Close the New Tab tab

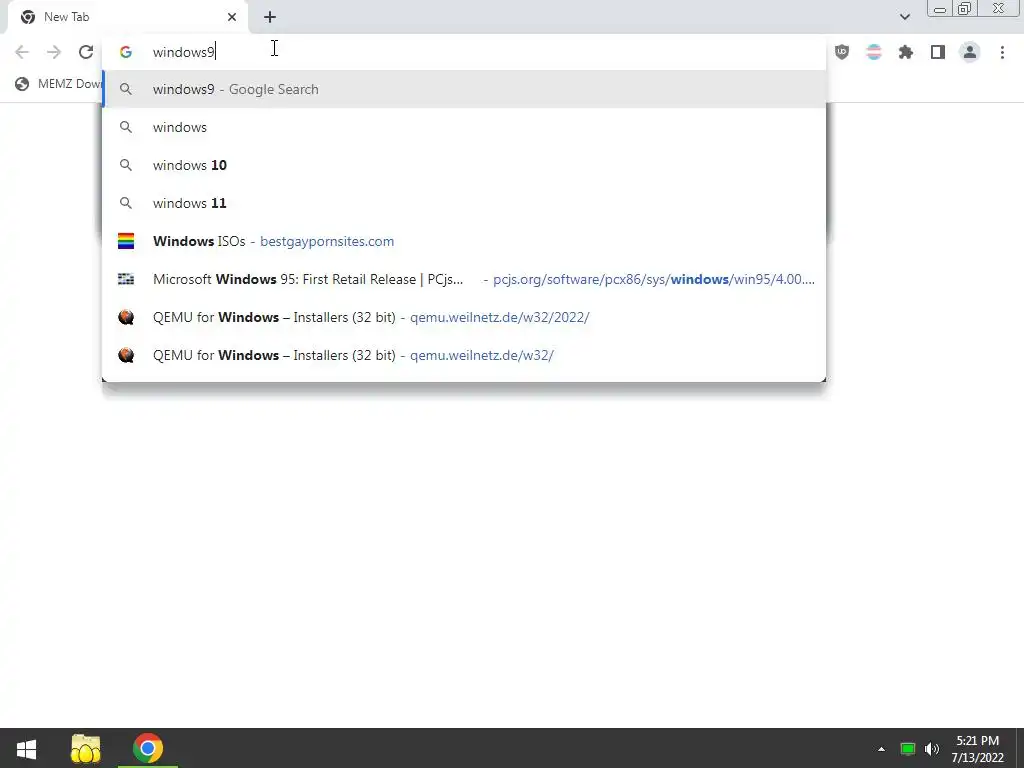(232, 17)
